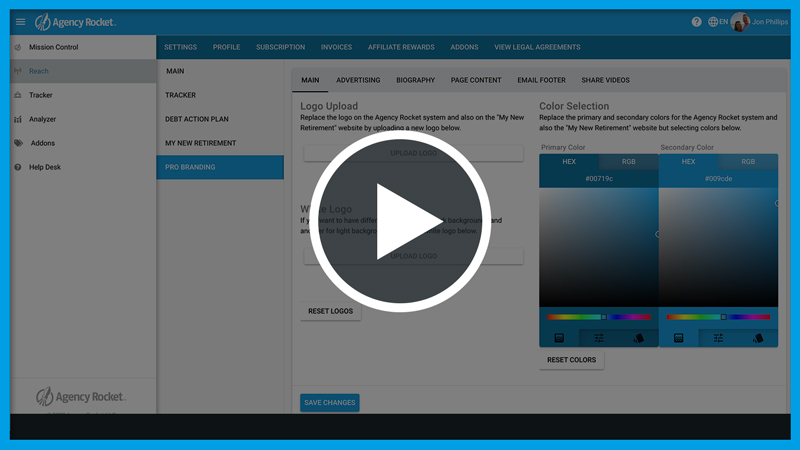Select HEX mode for Primary Color
This screenshot has height=450, width=800.
point(569,162)
